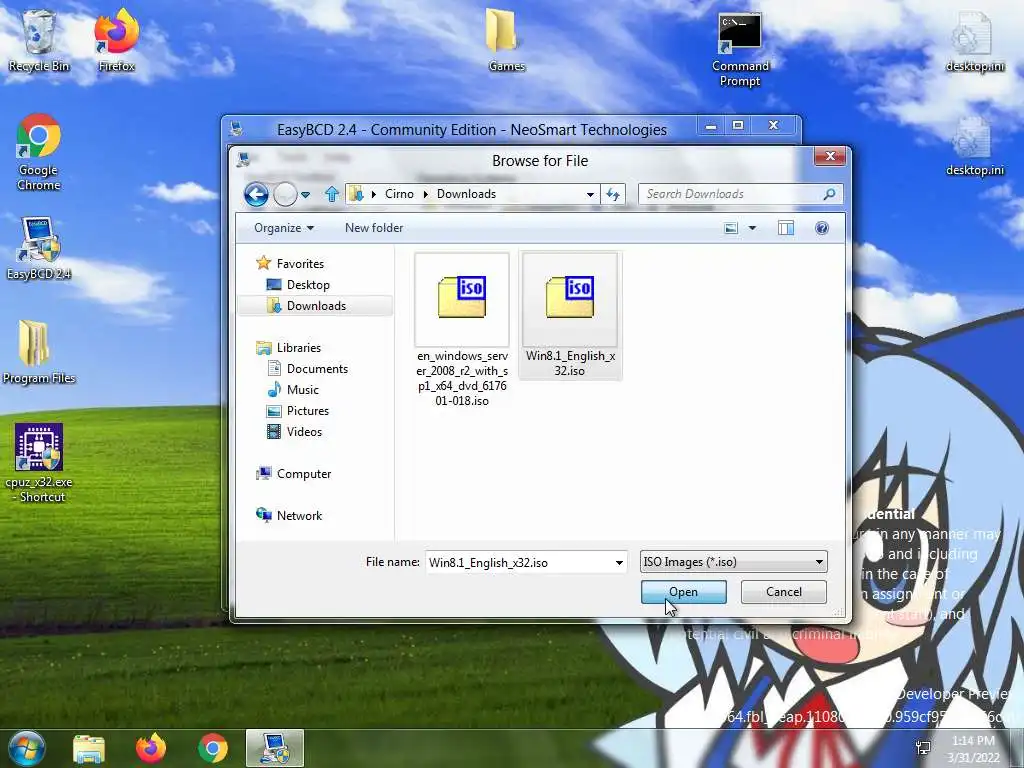Open the Command Prompt desktop shortcut

tap(740, 50)
